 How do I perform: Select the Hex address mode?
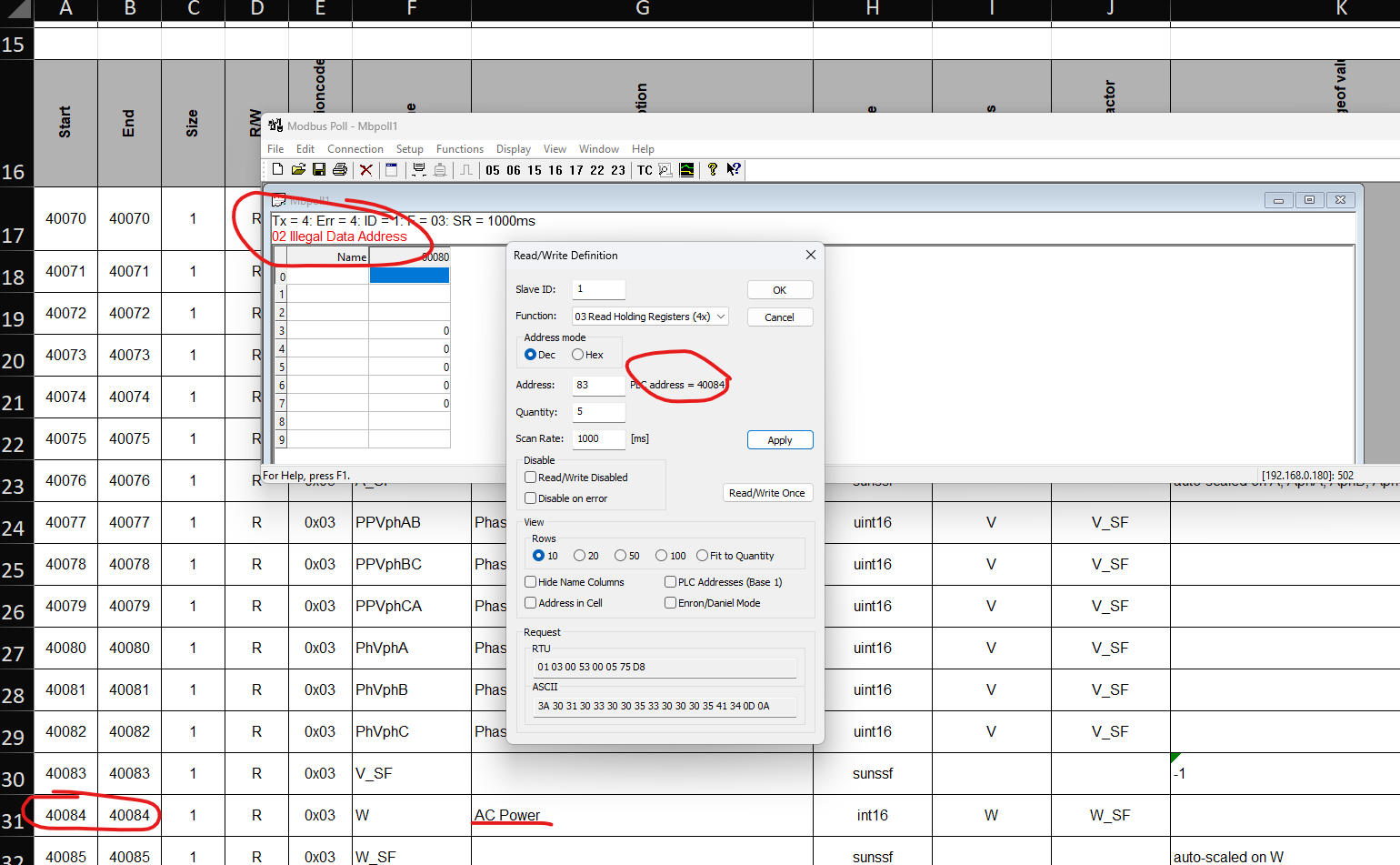point(578,355)
